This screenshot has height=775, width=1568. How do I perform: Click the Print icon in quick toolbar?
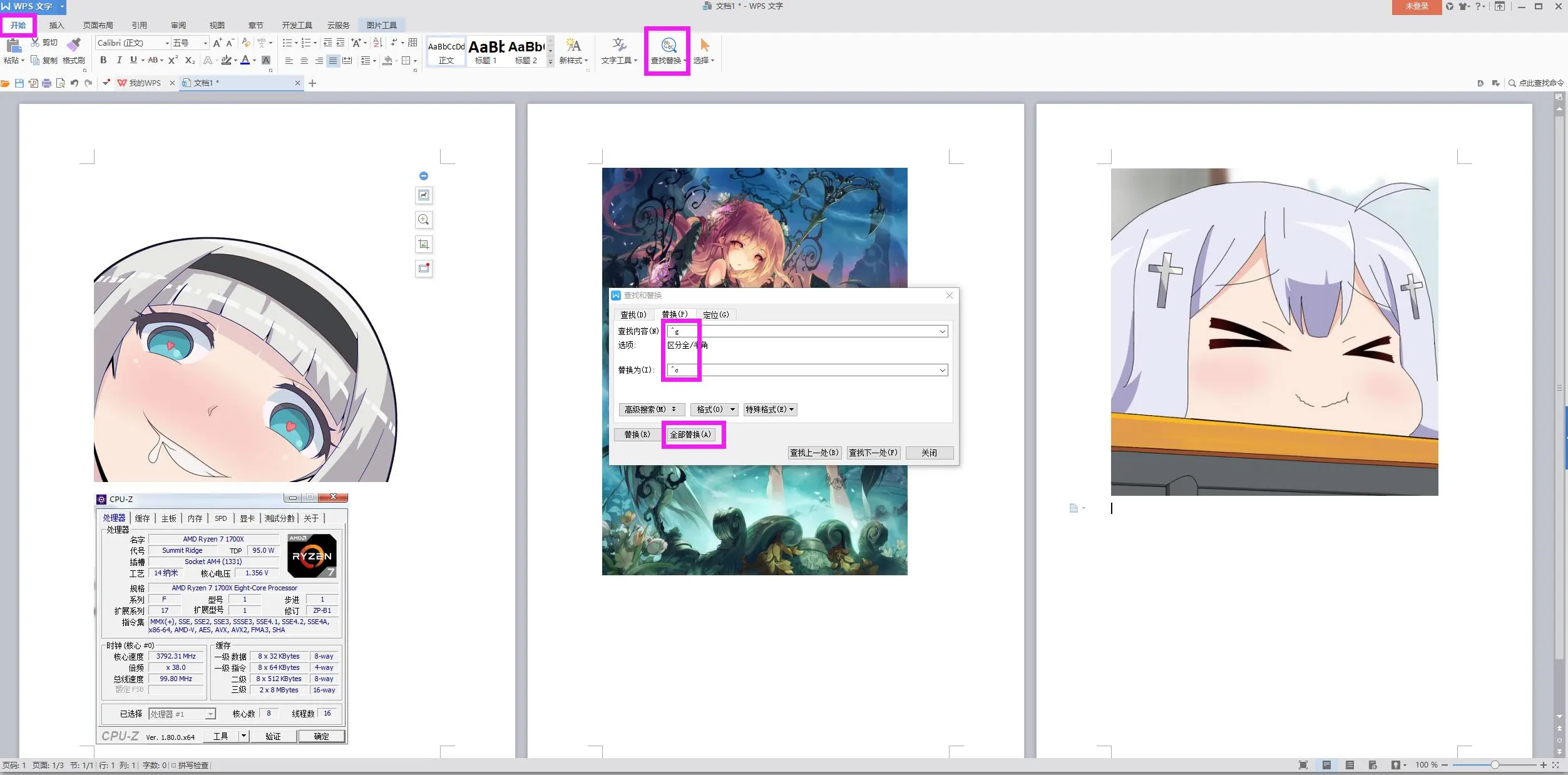tap(46, 83)
